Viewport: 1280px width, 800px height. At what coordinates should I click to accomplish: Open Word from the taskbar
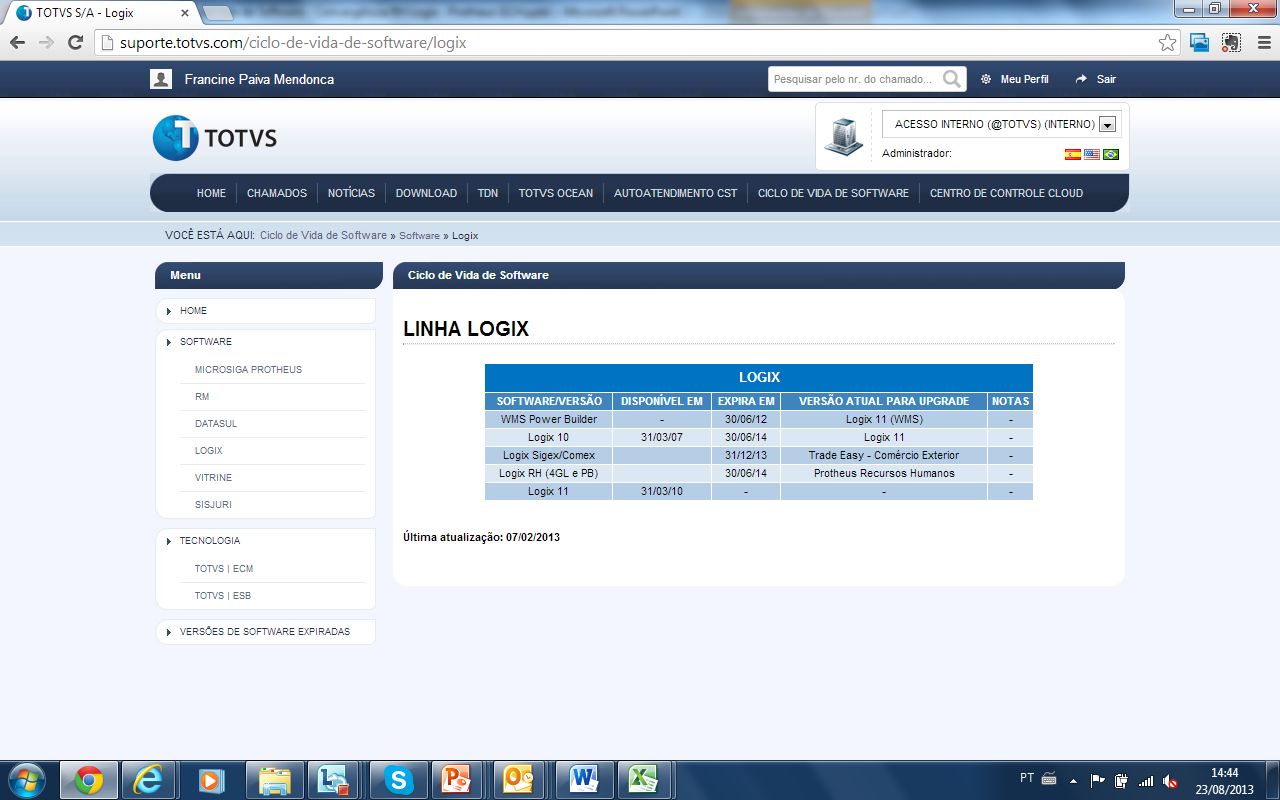584,779
